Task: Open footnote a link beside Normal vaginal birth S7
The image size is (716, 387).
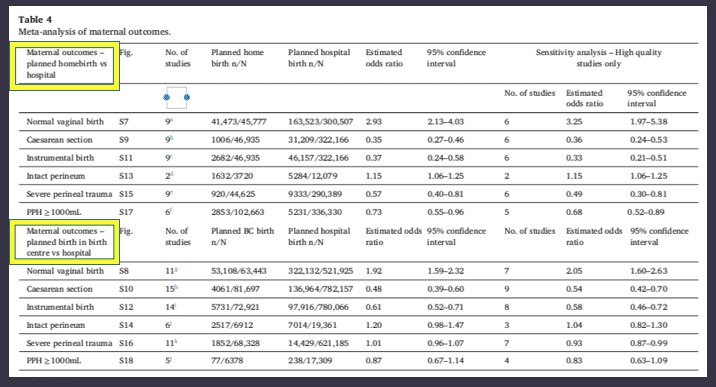Action: coord(172,120)
